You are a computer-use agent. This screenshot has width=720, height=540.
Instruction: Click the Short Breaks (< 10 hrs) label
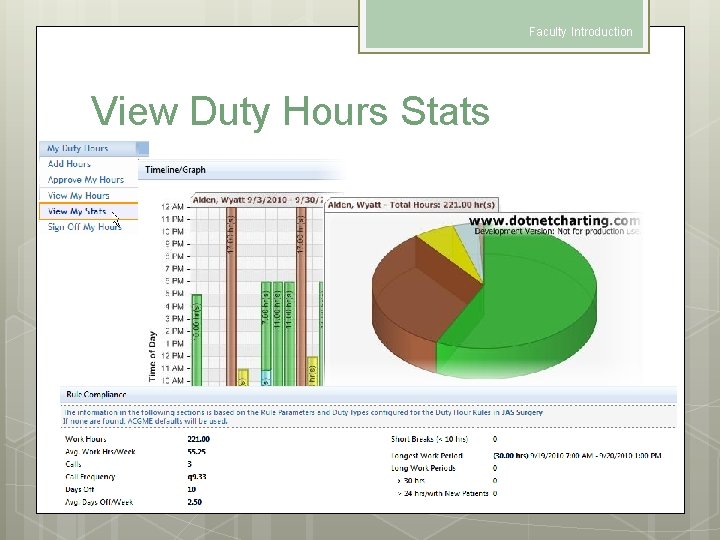429,439
